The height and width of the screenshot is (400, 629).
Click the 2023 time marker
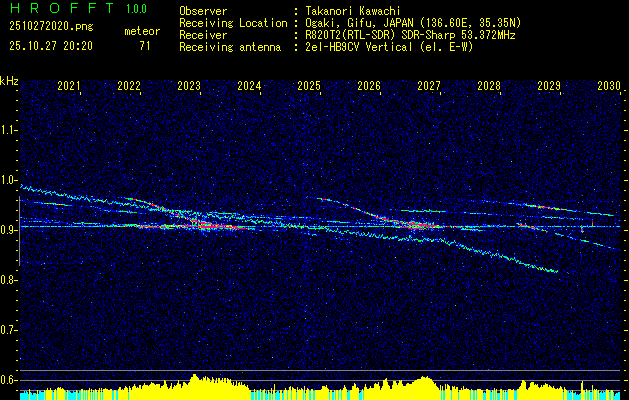[189, 85]
